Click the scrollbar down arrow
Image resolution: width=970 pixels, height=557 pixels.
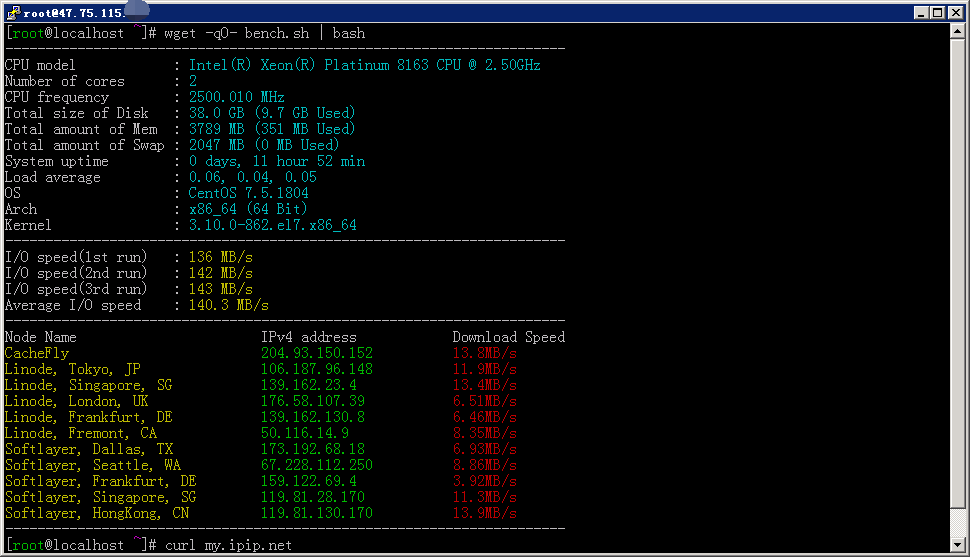pyautogui.click(x=957, y=543)
